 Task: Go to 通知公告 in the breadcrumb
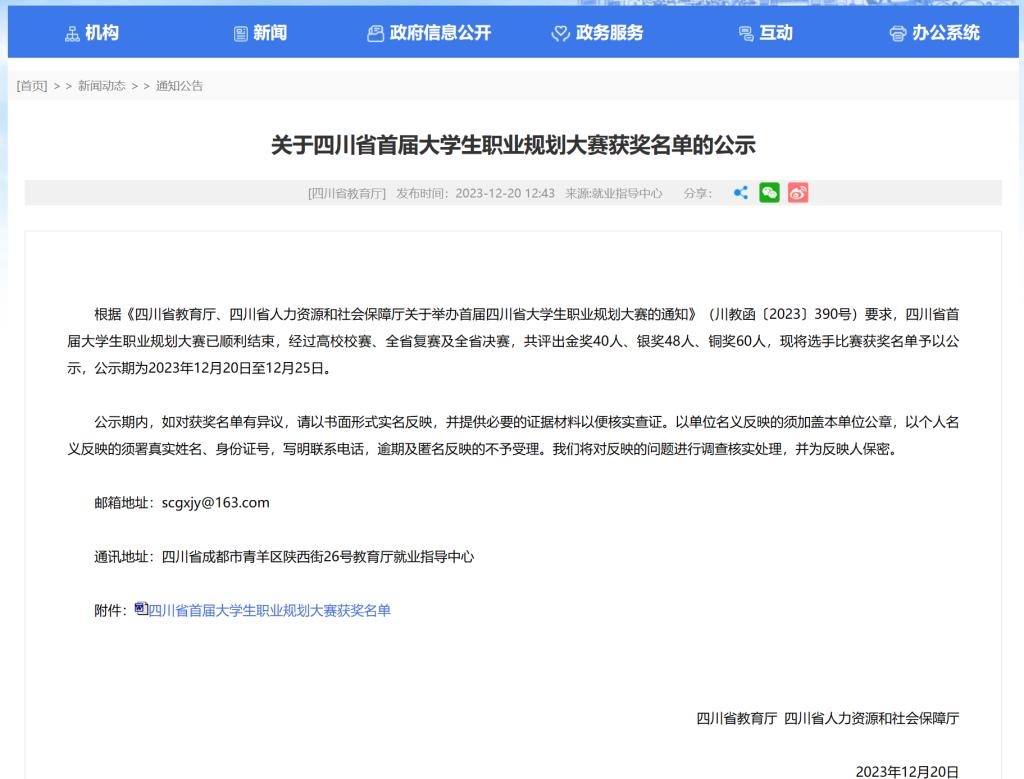(180, 86)
